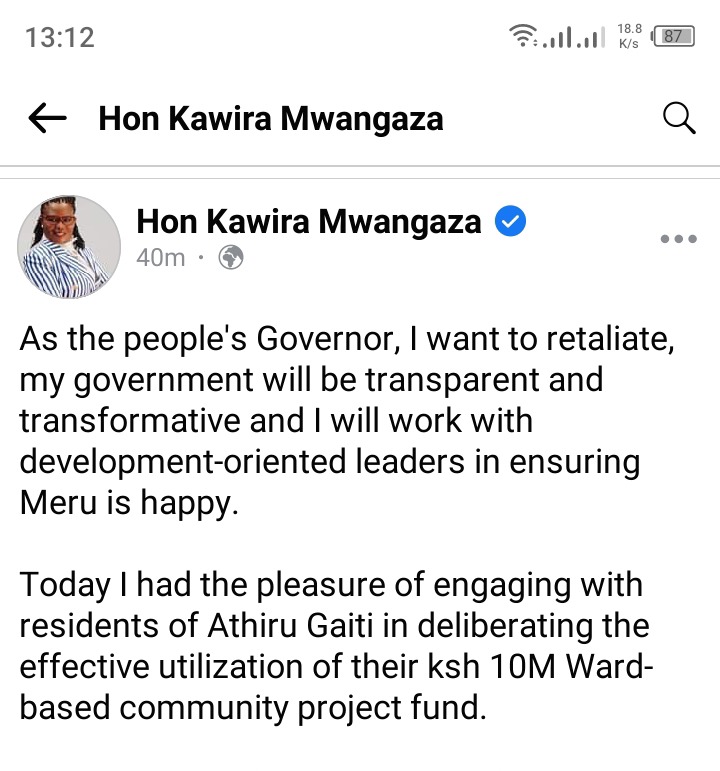Tap the page header title Hon Kawira Mwangaza
Viewport: 720px width, 771px height.
point(271,119)
